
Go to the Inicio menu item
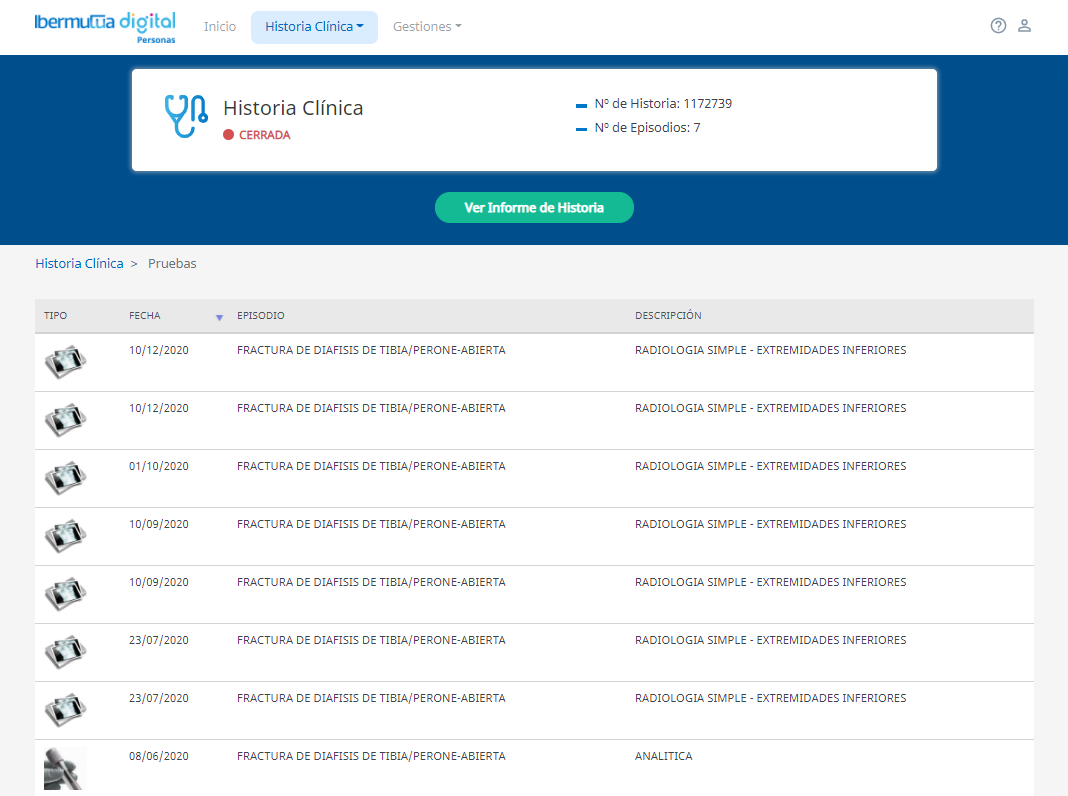(x=220, y=27)
